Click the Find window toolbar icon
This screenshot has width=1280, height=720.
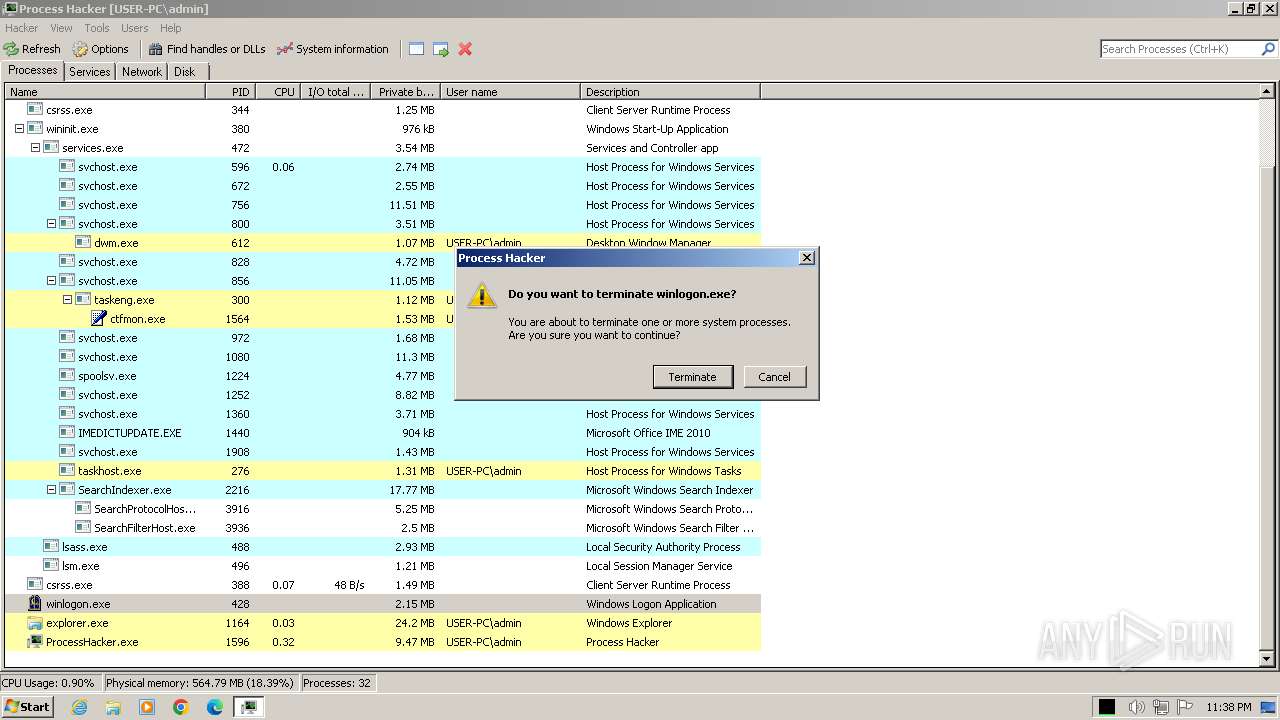pos(416,49)
